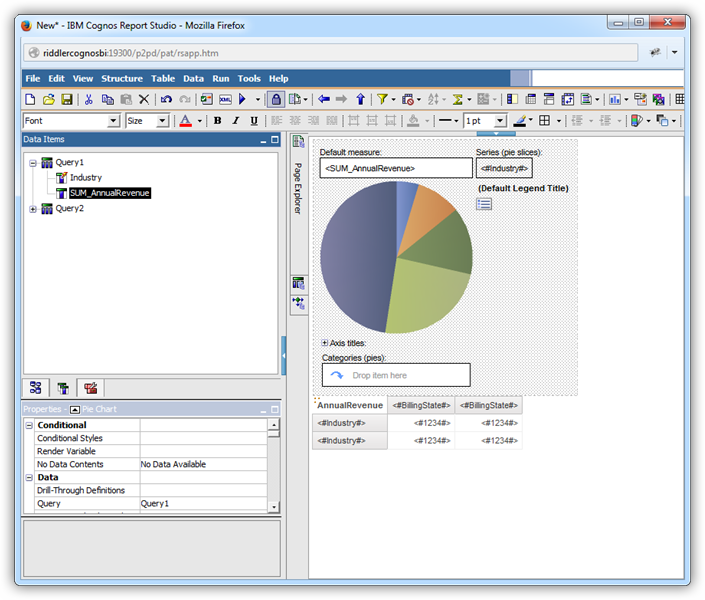Click the line color pencil icon
Screen dimensions: 705x600
(519, 121)
